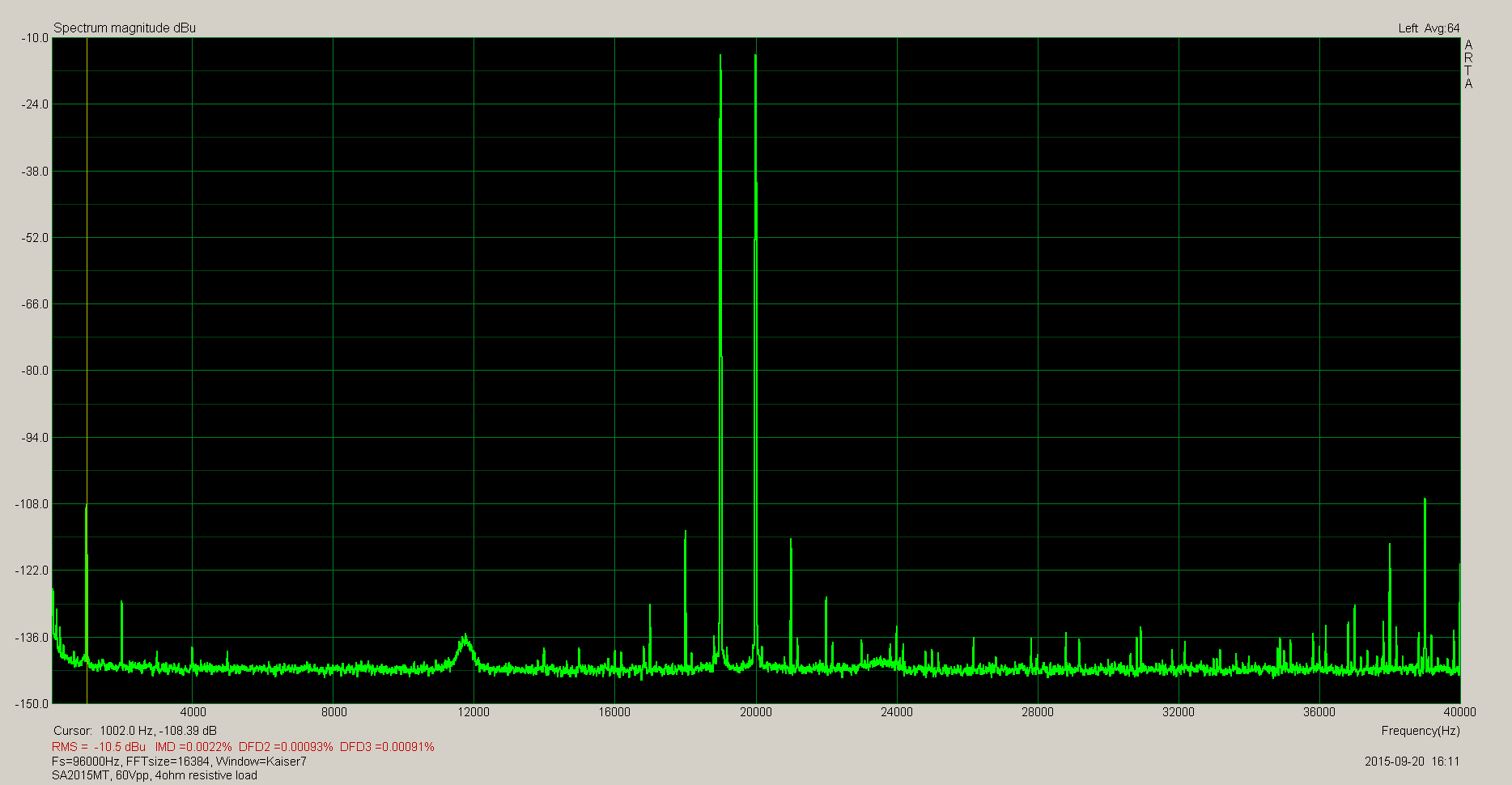Click the 40000 frequency axis label

tap(1459, 712)
